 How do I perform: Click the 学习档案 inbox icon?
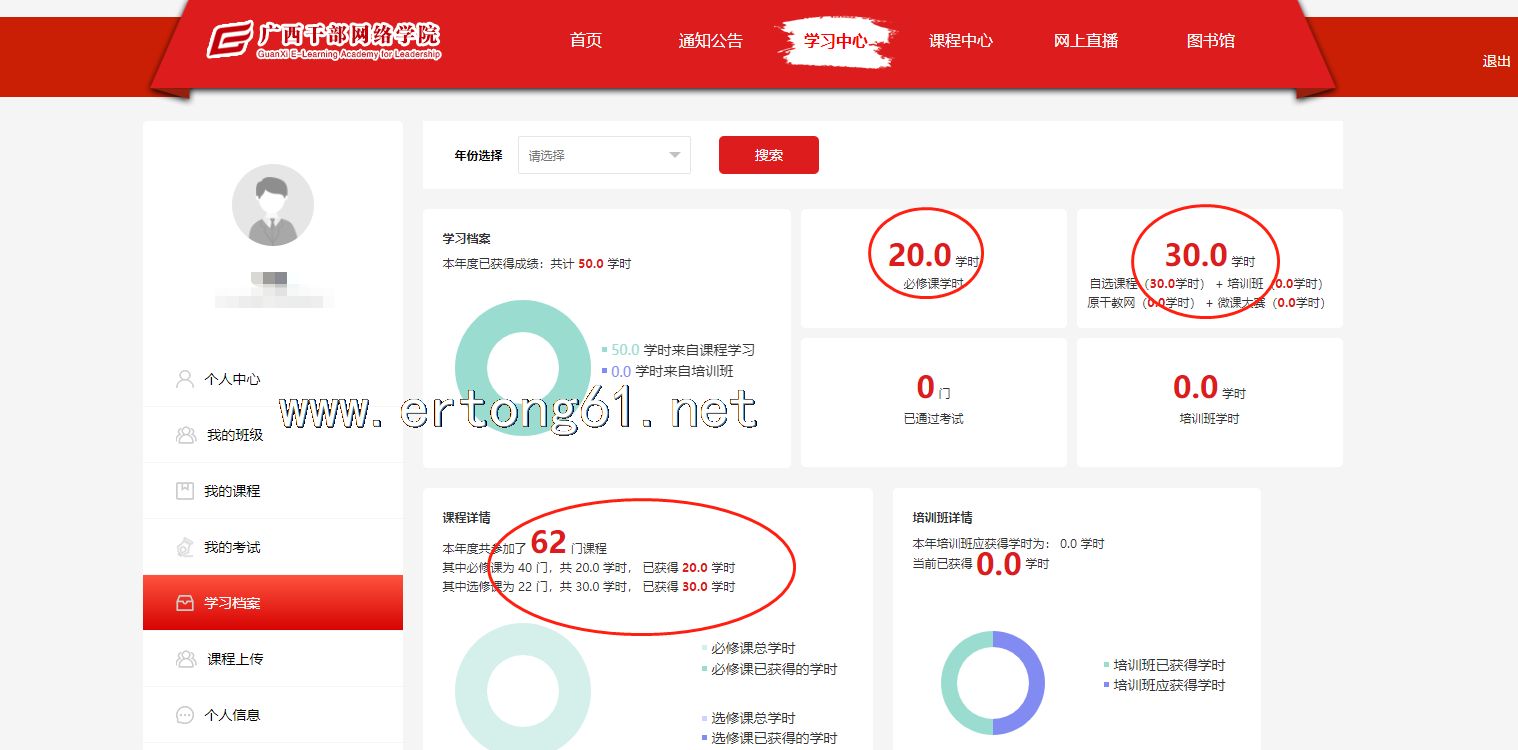pyautogui.click(x=185, y=603)
